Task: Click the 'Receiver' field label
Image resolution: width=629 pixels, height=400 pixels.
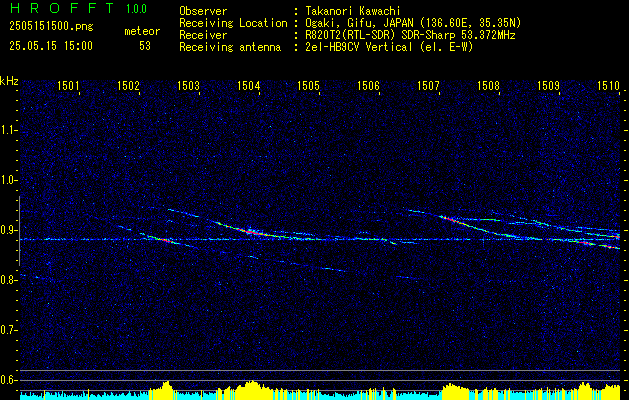Action: click(x=203, y=35)
